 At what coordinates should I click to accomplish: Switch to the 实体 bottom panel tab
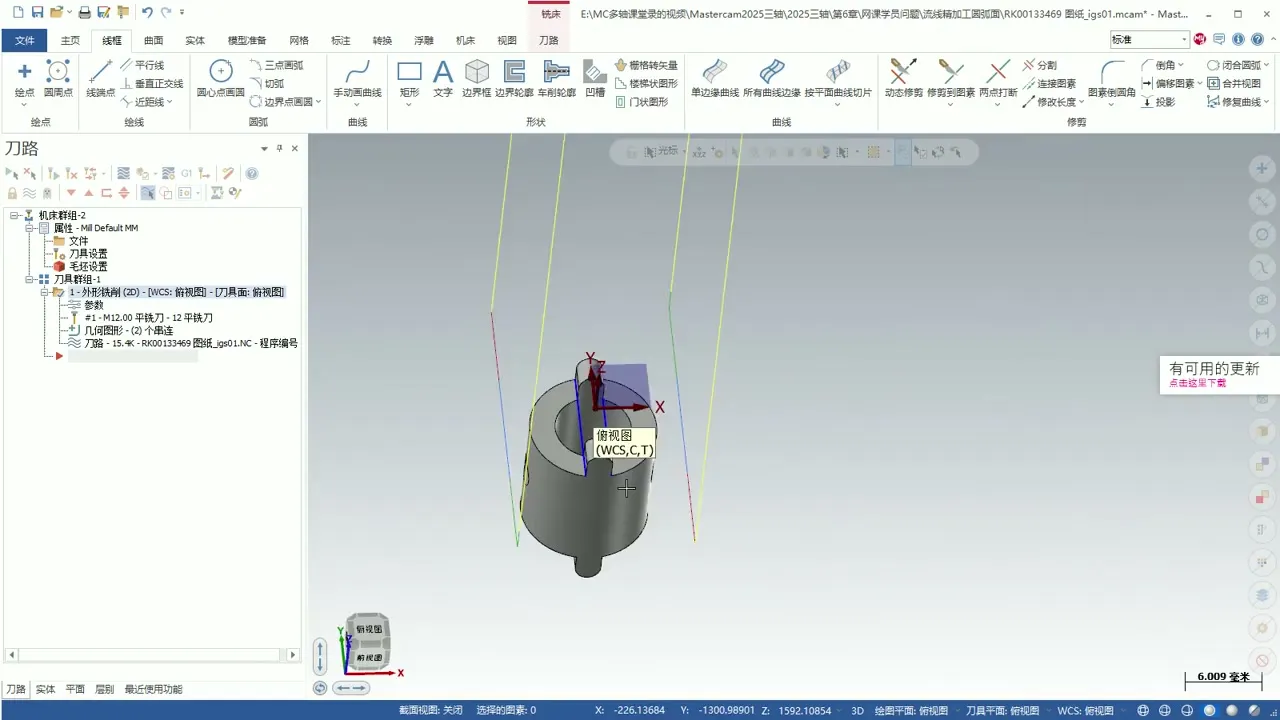click(46, 689)
